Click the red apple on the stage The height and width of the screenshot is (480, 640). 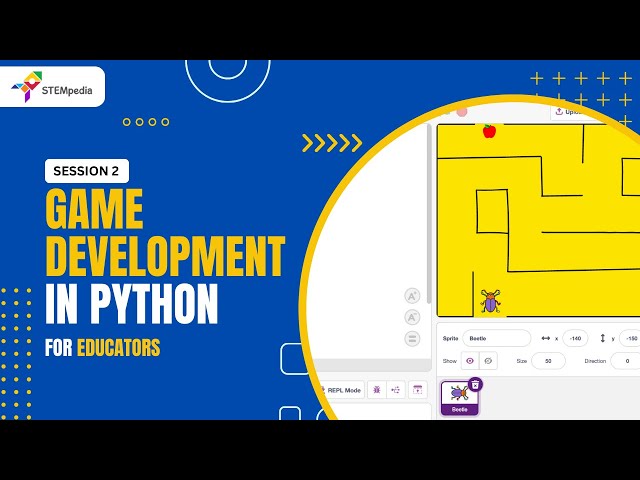point(489,131)
